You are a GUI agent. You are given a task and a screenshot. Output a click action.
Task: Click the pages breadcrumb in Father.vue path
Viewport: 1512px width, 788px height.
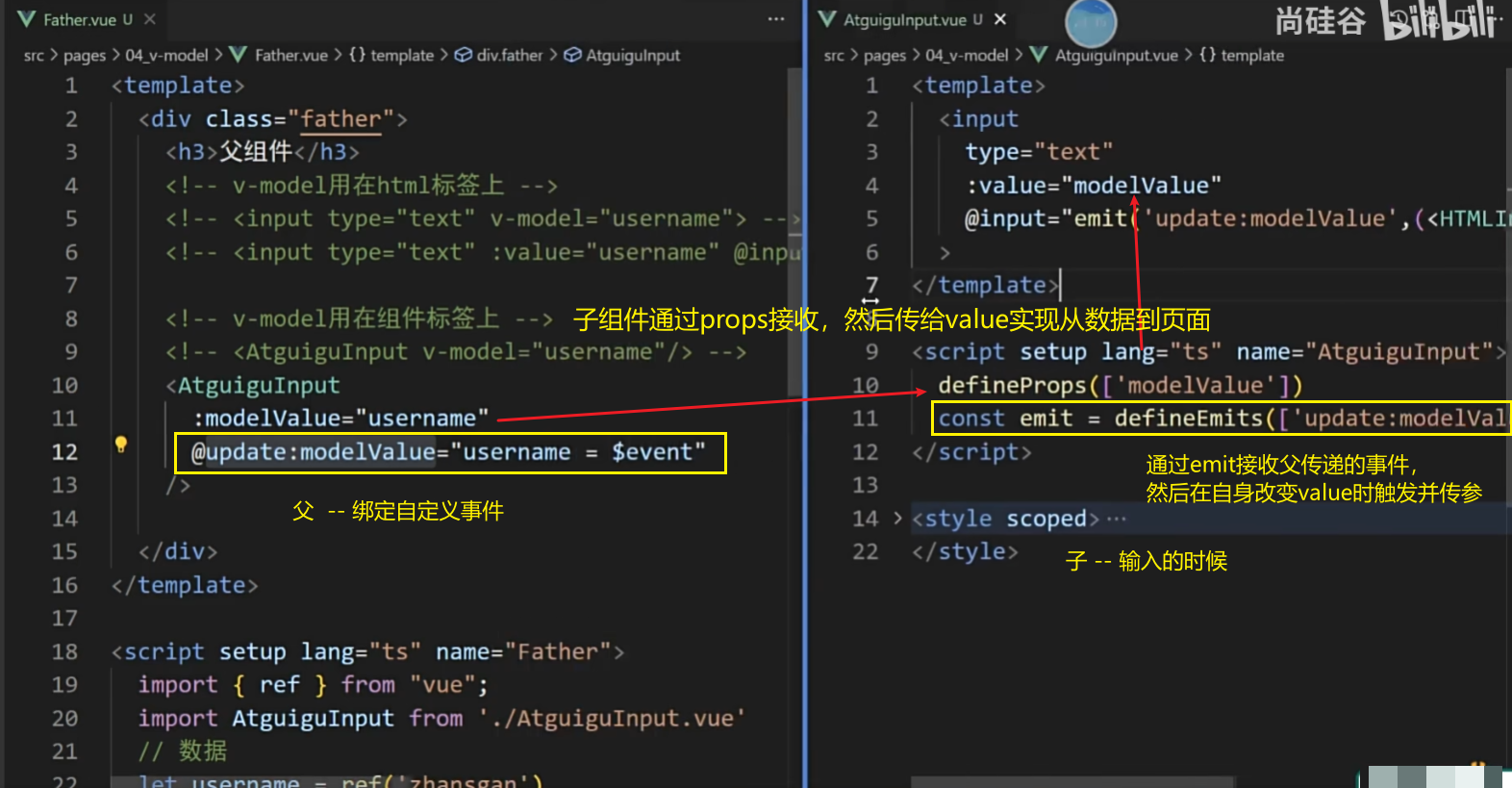point(85,55)
